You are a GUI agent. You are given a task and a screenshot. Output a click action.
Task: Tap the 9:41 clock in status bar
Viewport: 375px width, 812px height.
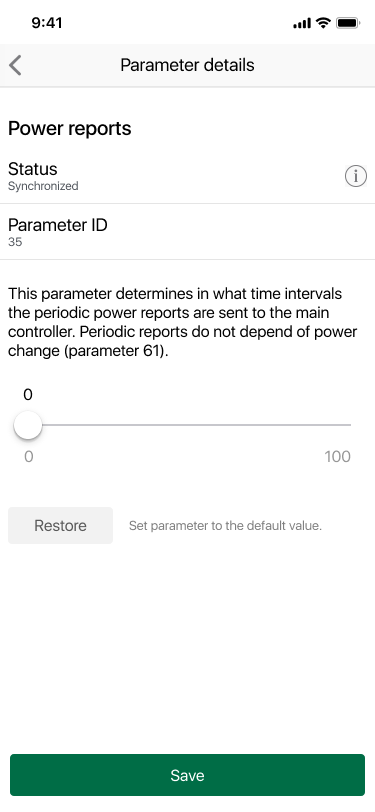pos(47,23)
